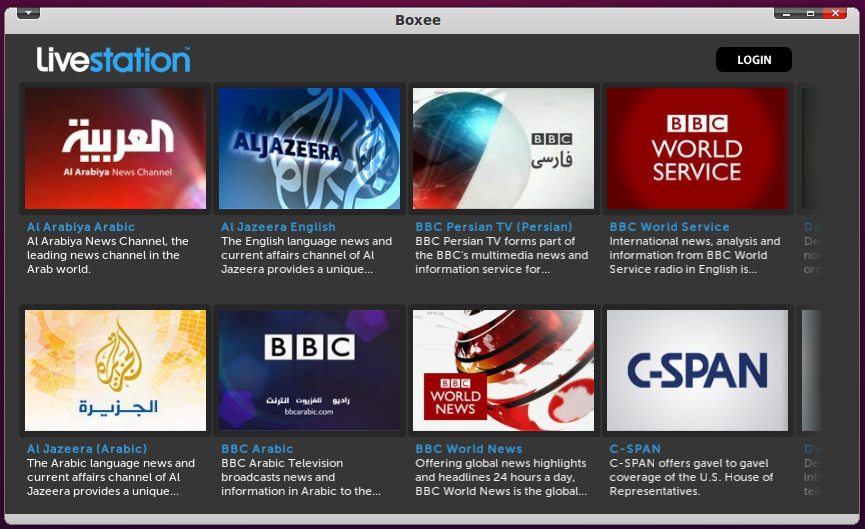Select the BBC World Service title link
Viewport: 865px width, 529px height.
coord(669,227)
